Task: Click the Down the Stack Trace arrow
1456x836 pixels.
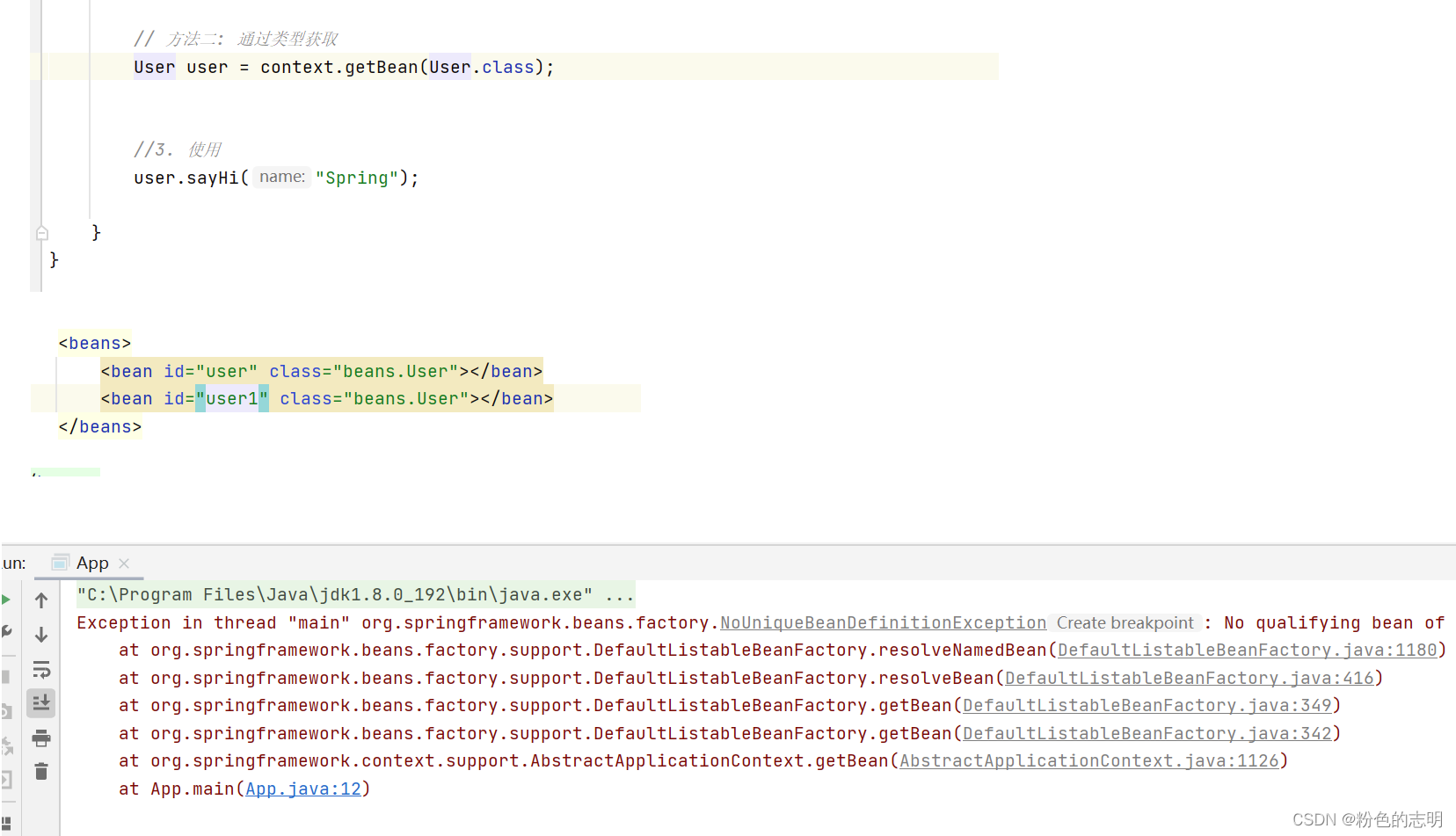Action: (x=41, y=635)
